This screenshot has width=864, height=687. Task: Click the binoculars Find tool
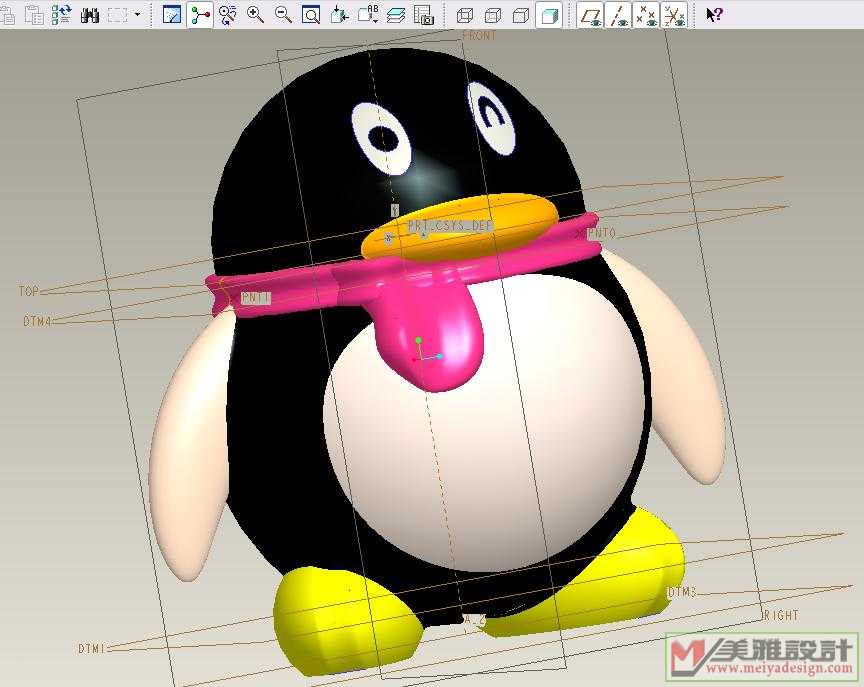click(x=90, y=15)
